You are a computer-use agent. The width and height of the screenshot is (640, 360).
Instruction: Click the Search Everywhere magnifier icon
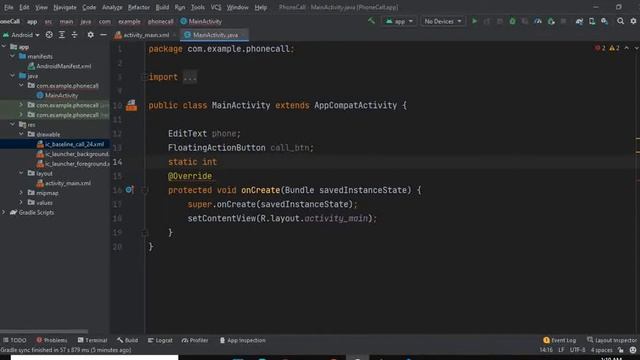[x=620, y=21]
